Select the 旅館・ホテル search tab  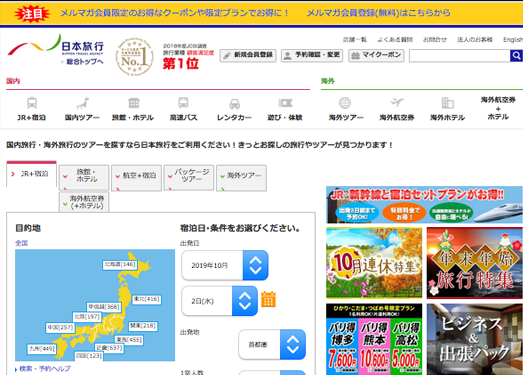tap(84, 177)
